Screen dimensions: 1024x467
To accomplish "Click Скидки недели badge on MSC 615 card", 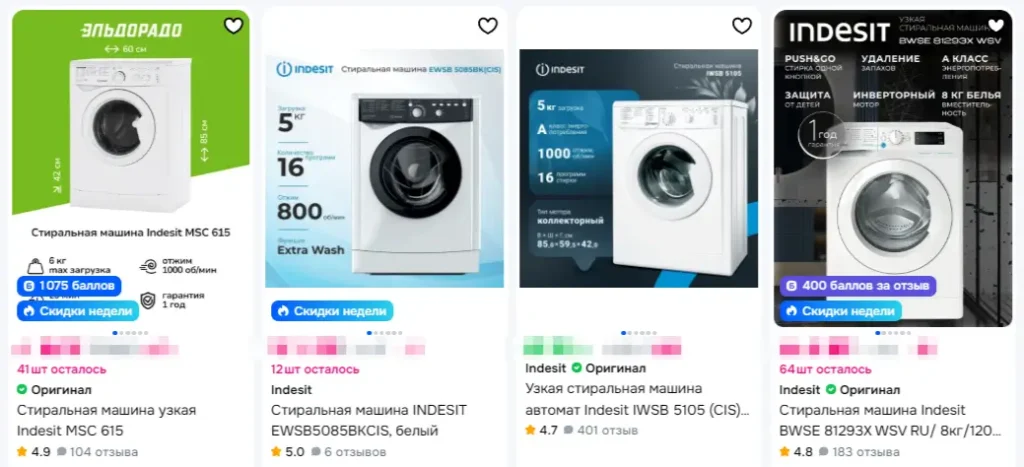I will click(78, 311).
